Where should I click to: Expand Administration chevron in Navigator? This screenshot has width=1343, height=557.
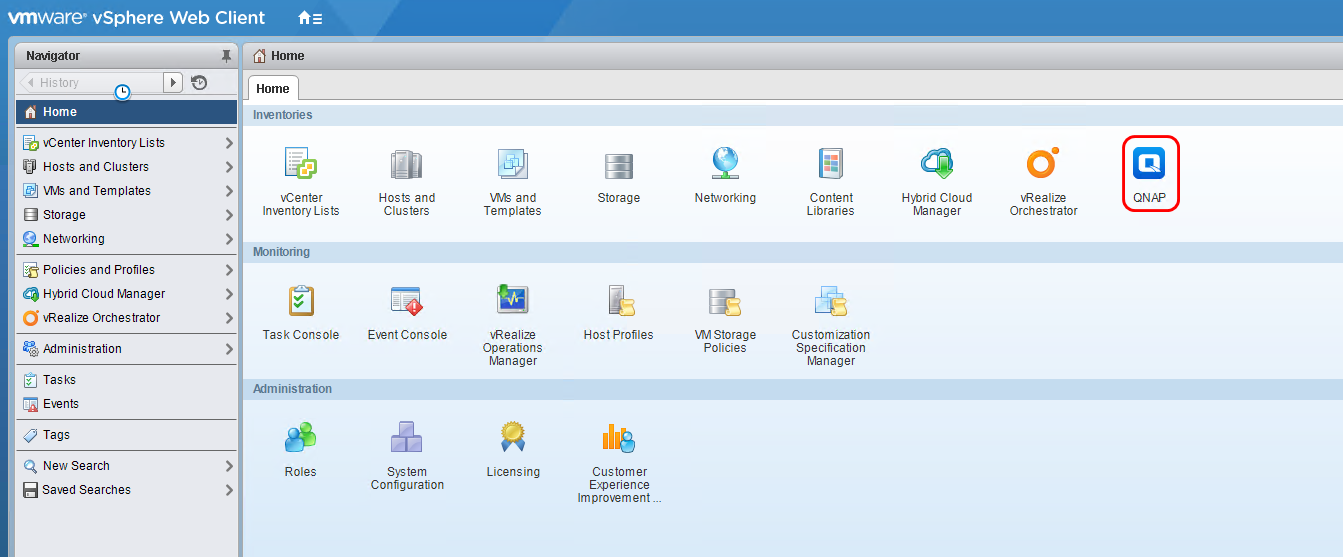[x=229, y=349]
